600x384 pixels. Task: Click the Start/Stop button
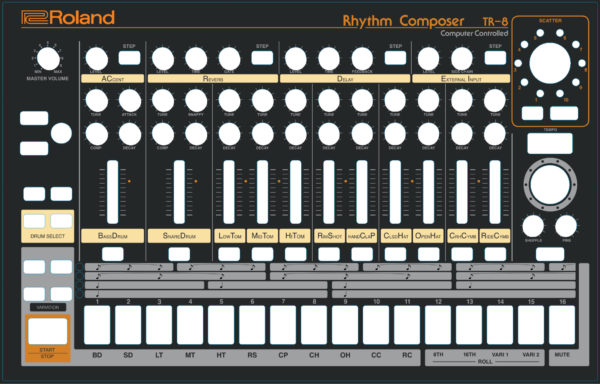coord(48,332)
